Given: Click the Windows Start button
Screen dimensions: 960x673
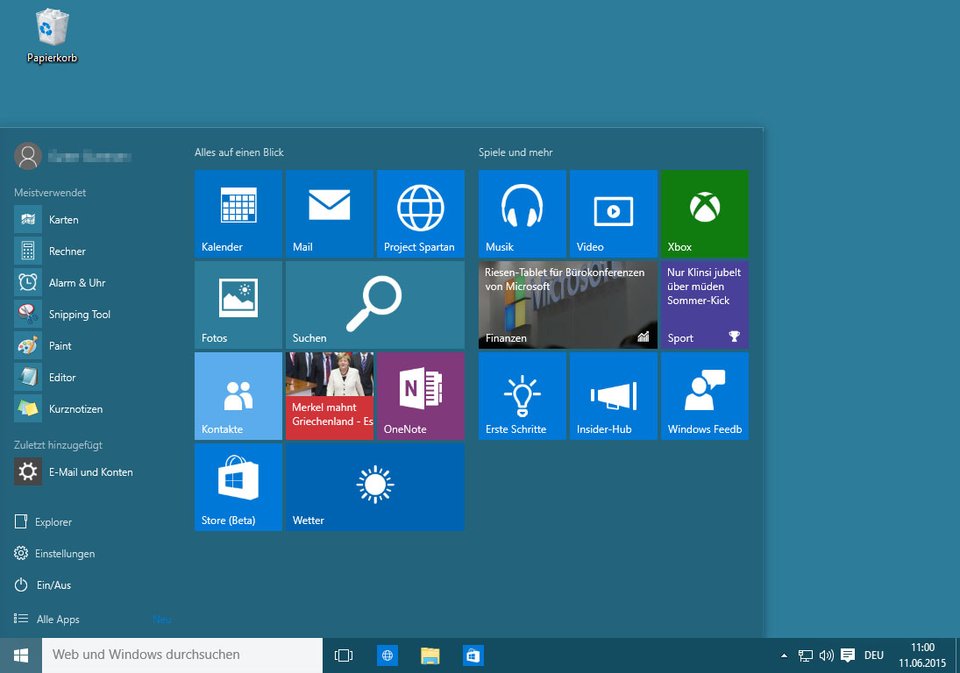Looking at the screenshot, I should [x=21, y=655].
